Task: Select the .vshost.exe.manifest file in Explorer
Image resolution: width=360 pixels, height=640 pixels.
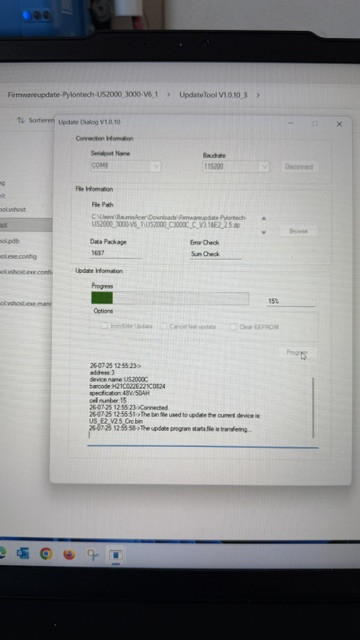Action: coord(26,304)
